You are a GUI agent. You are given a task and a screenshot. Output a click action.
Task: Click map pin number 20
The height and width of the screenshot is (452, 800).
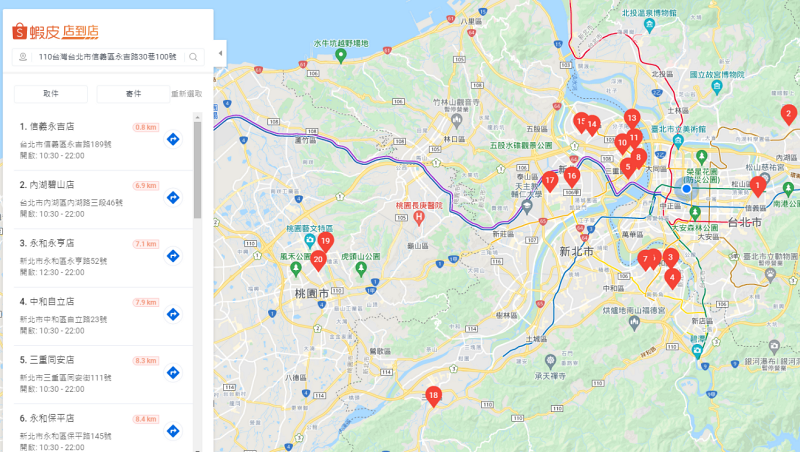click(x=318, y=261)
